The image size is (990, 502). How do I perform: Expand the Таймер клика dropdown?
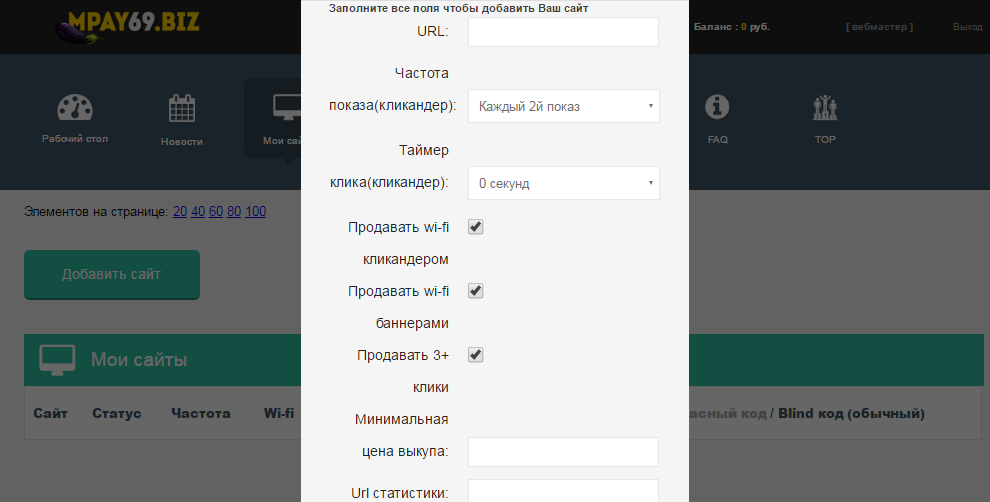[563, 184]
